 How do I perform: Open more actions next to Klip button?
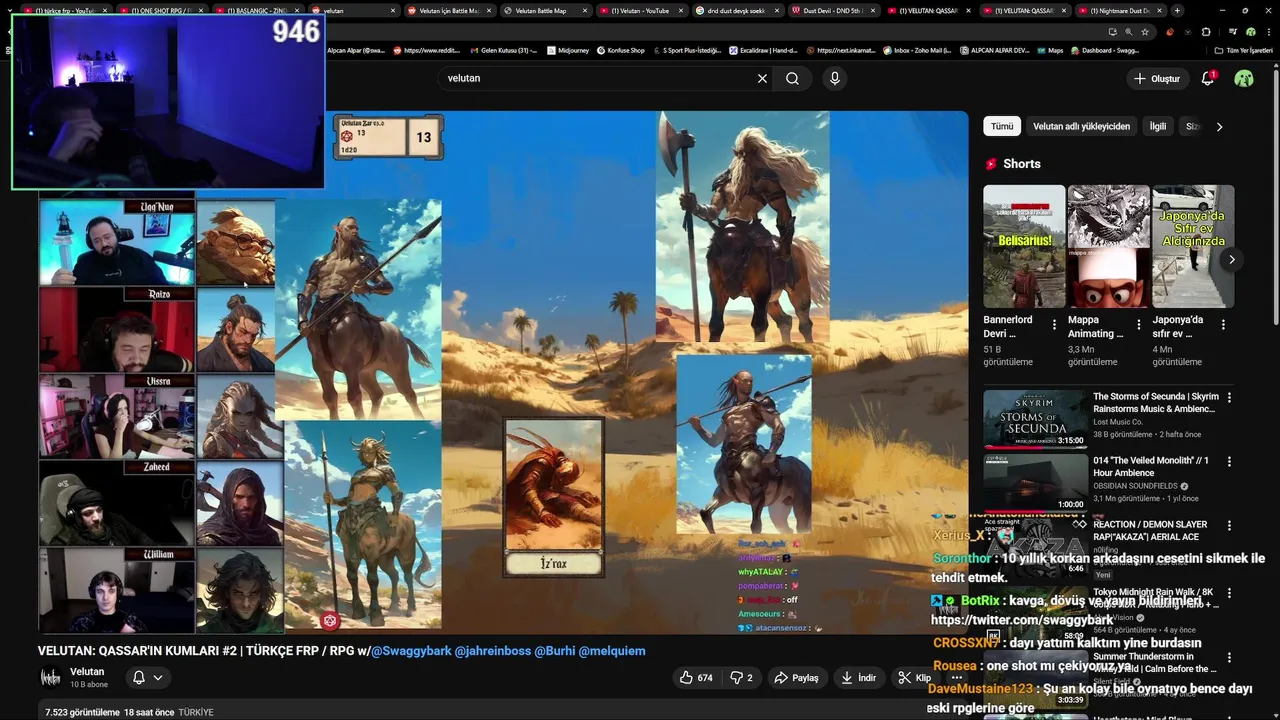[957, 677]
